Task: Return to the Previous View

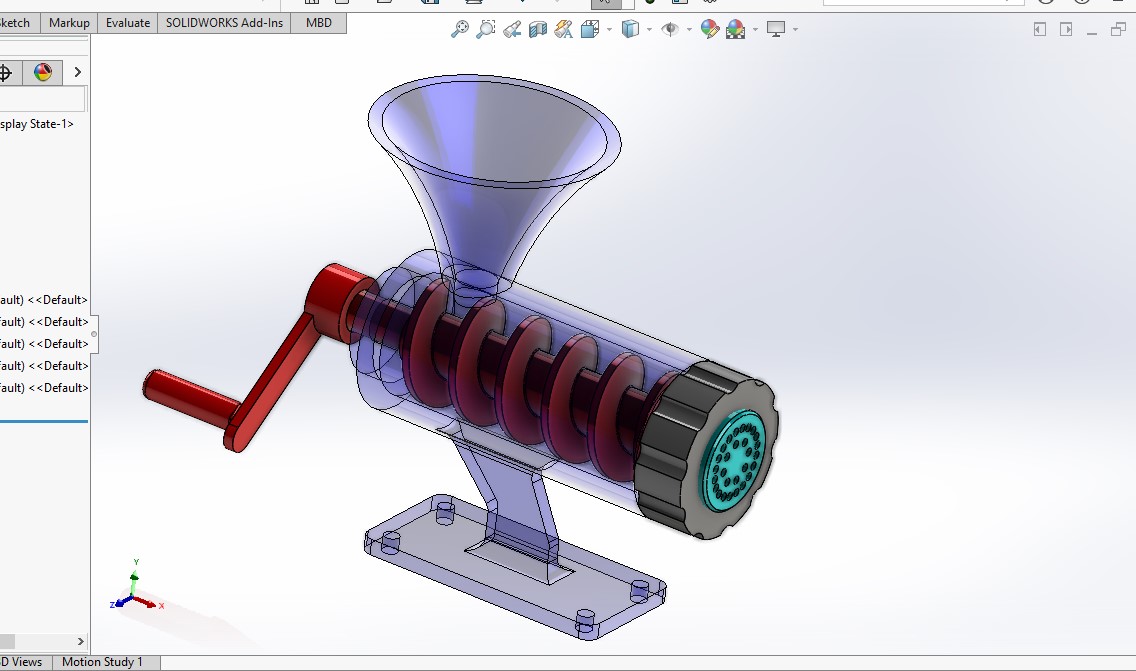Action: click(511, 29)
